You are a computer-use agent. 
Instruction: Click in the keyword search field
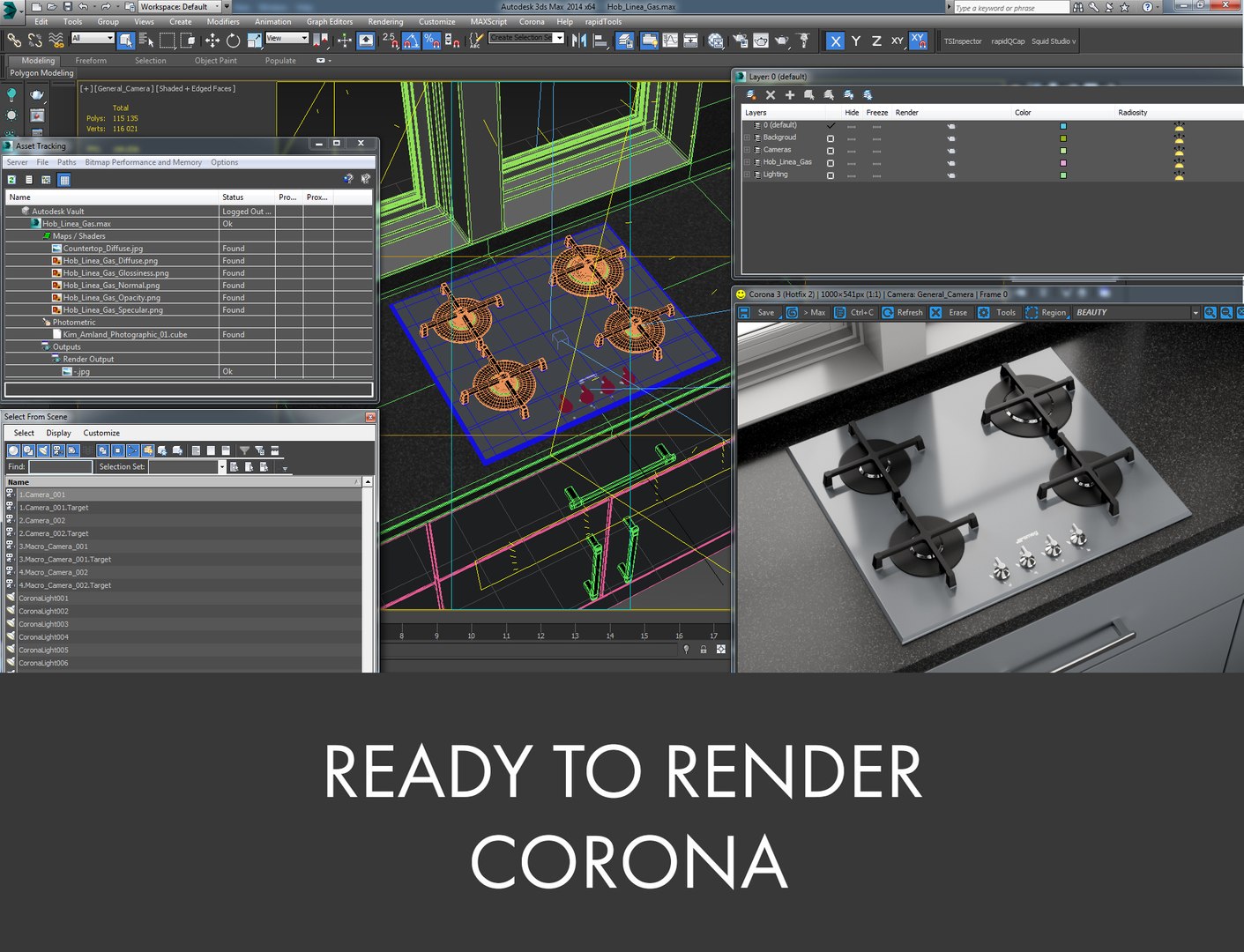click(1011, 8)
